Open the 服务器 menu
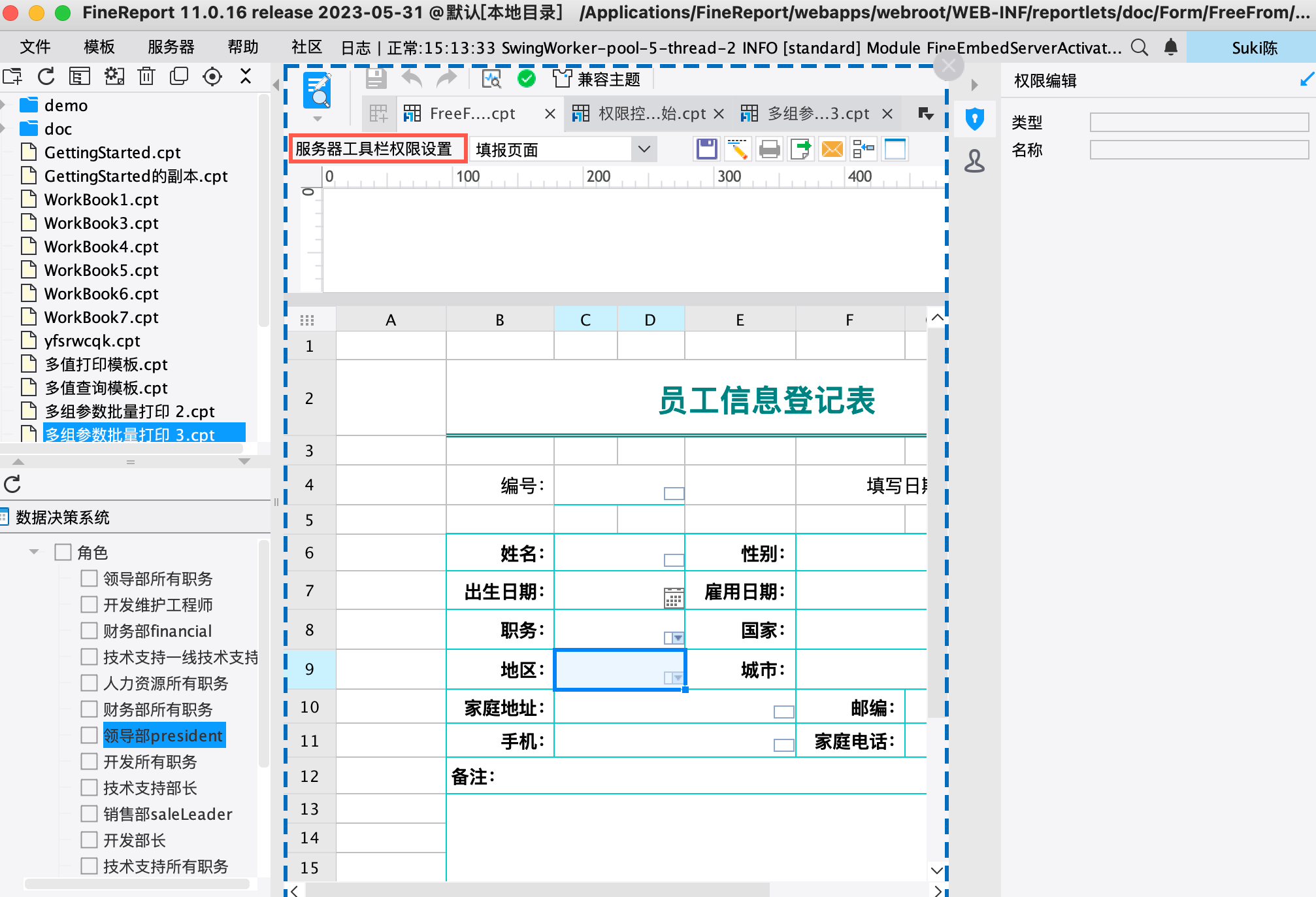This screenshot has height=897, width=1316. pyautogui.click(x=171, y=47)
